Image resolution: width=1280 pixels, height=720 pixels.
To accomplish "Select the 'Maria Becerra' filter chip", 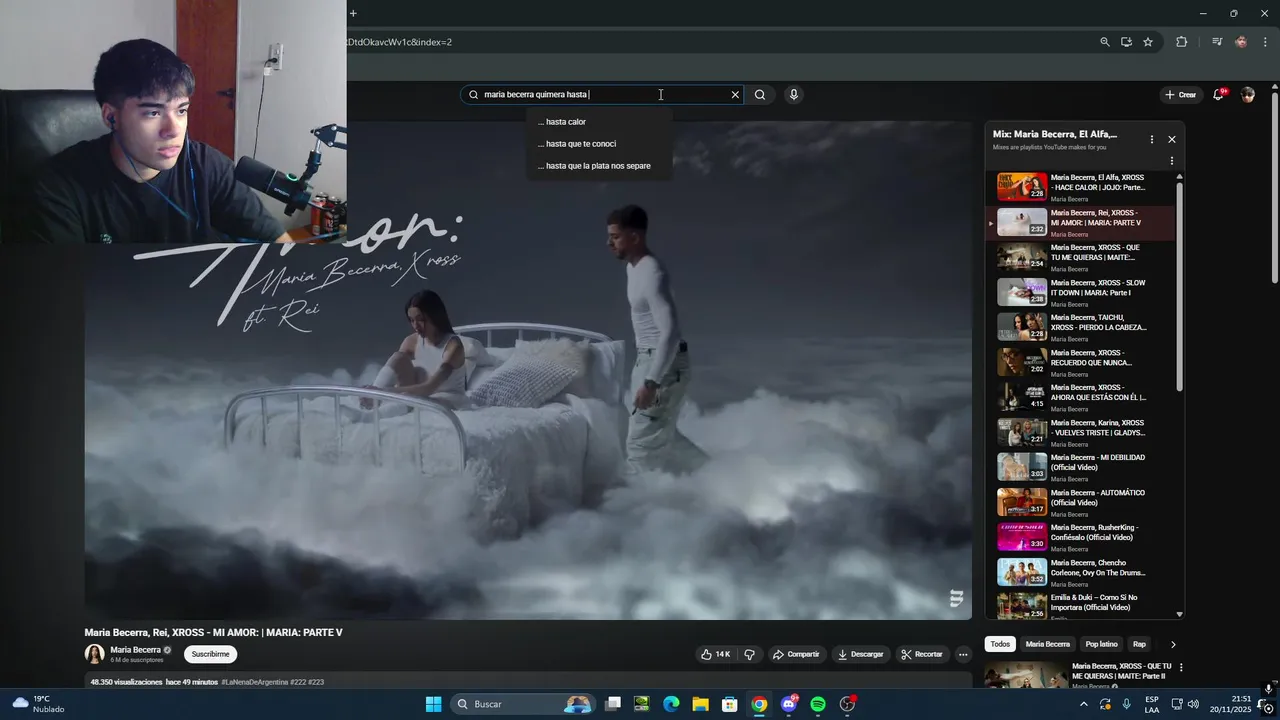I will (x=1048, y=644).
